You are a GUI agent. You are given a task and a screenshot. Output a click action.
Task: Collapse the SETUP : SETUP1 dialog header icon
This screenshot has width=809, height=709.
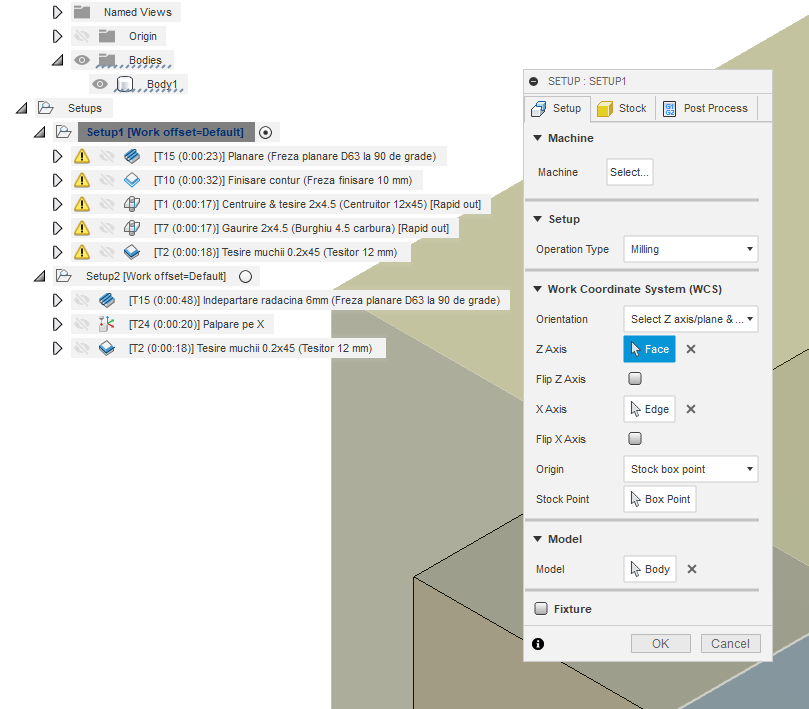(534, 82)
